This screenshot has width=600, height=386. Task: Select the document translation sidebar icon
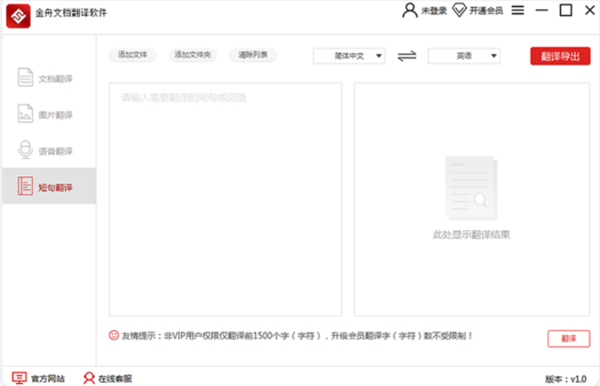pyautogui.click(x=25, y=77)
